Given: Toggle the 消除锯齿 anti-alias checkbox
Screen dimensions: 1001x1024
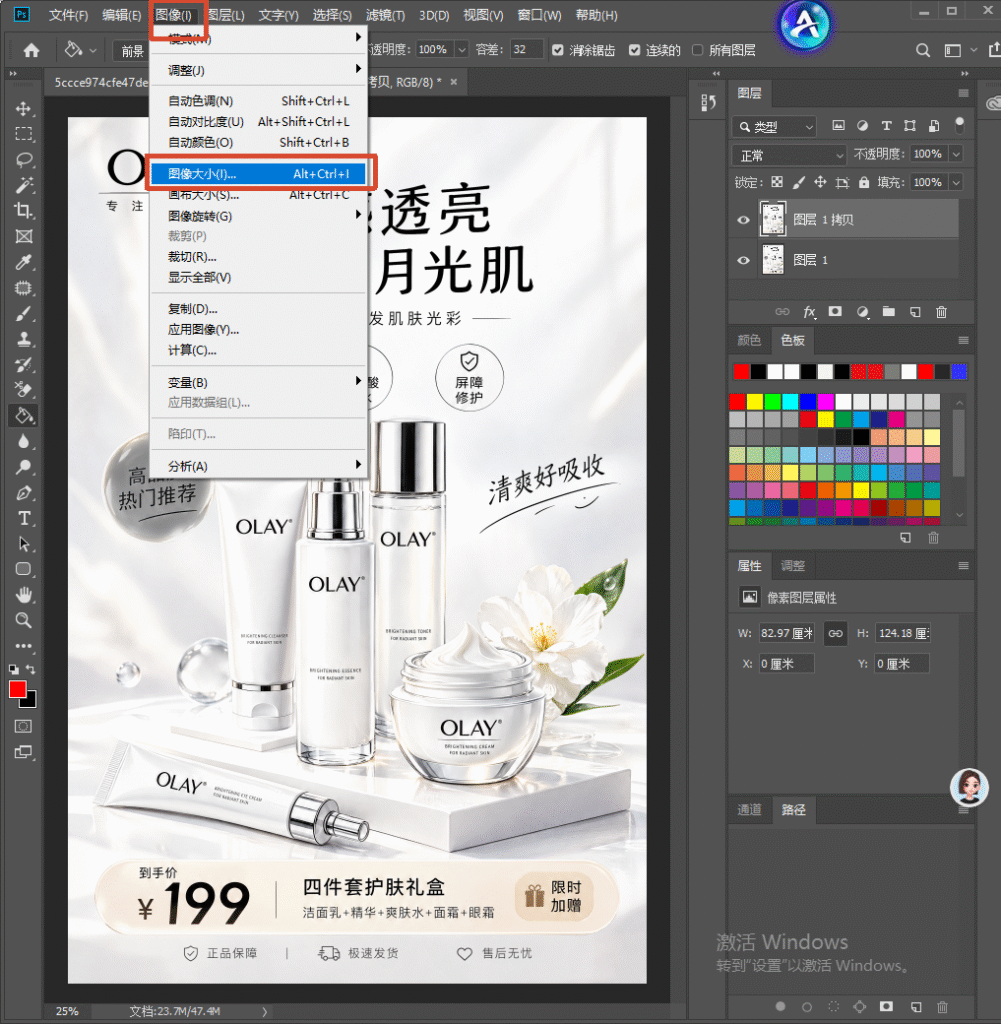Looking at the screenshot, I should 558,50.
